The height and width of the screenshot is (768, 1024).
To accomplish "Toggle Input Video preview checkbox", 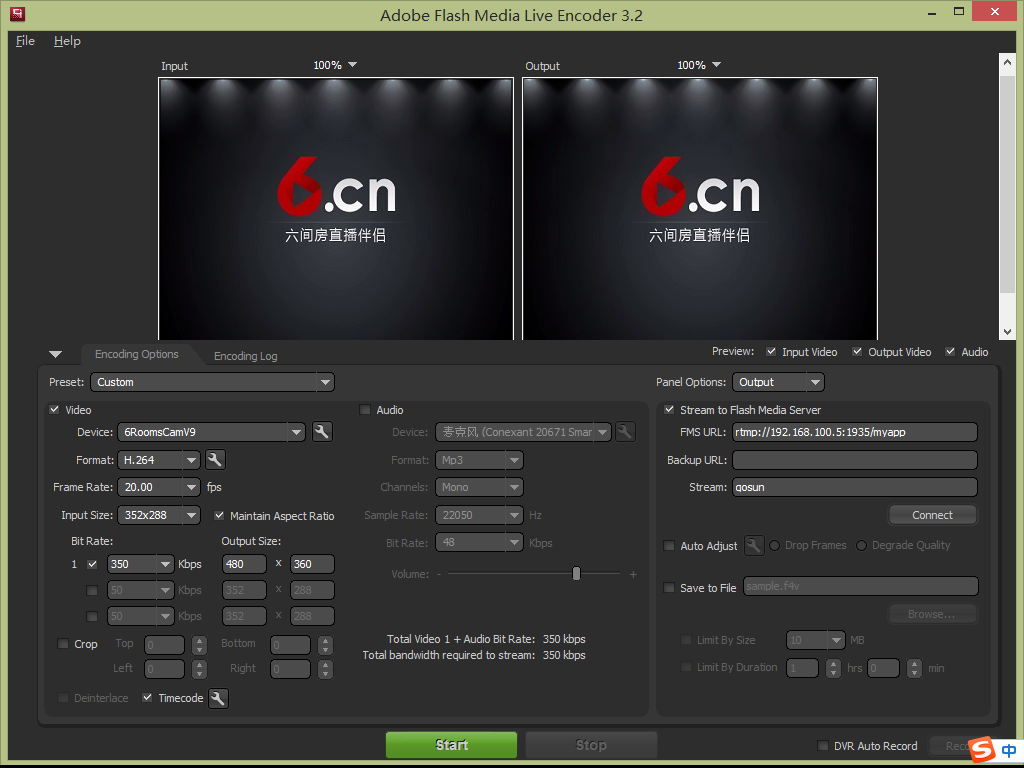I will (771, 351).
